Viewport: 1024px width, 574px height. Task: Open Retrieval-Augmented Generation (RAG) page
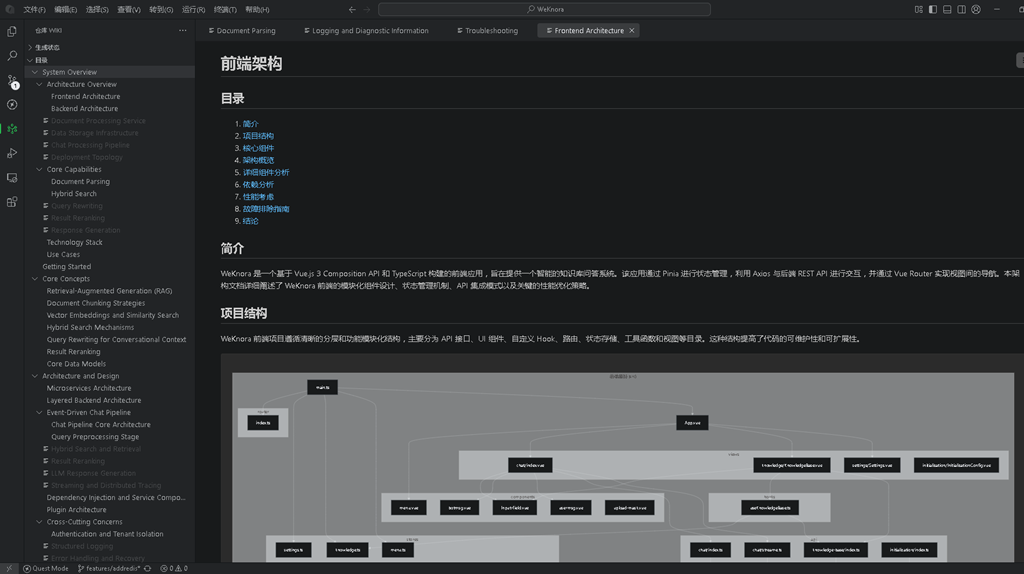tap(109, 291)
